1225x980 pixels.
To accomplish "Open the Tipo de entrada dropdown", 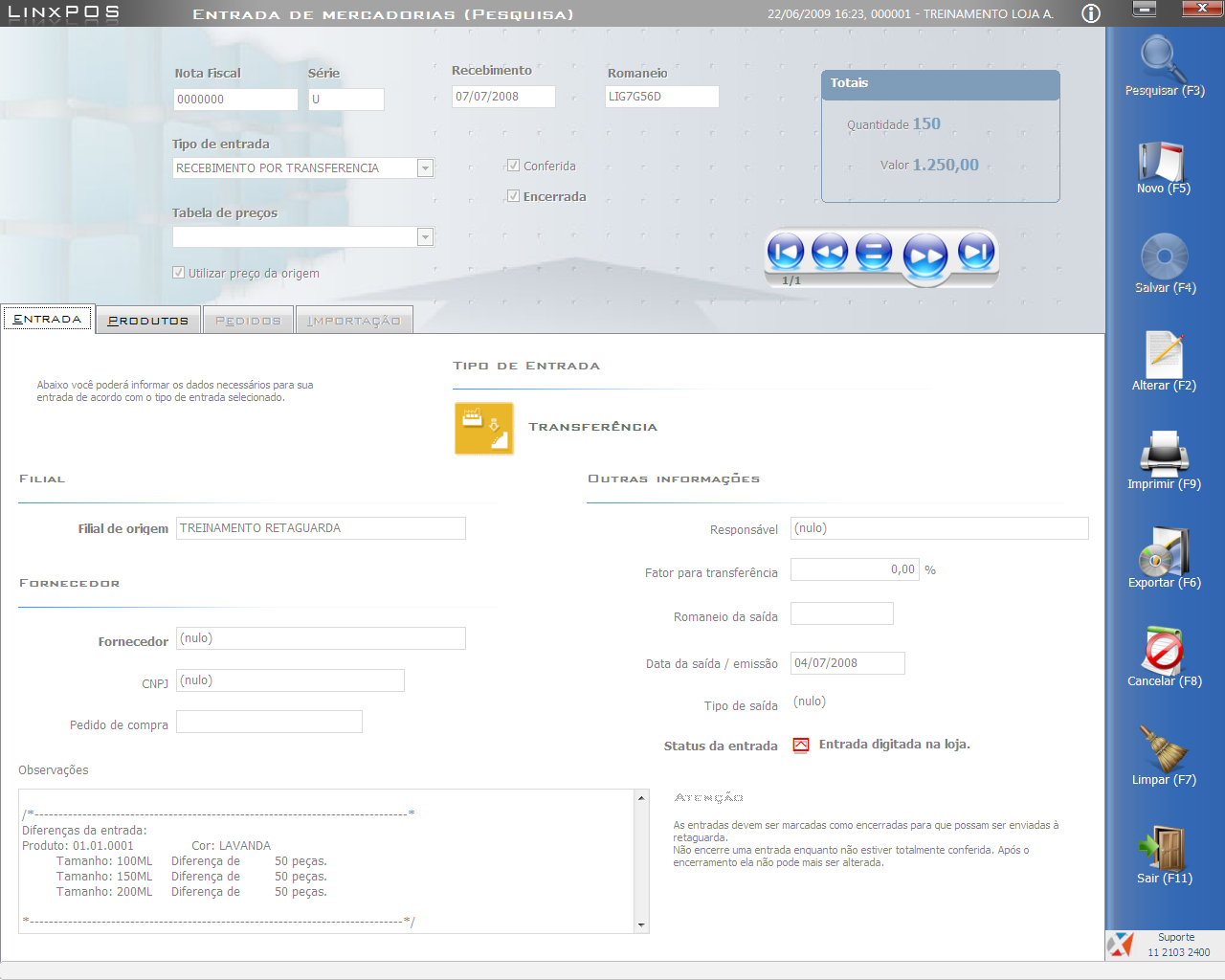I will [x=426, y=168].
